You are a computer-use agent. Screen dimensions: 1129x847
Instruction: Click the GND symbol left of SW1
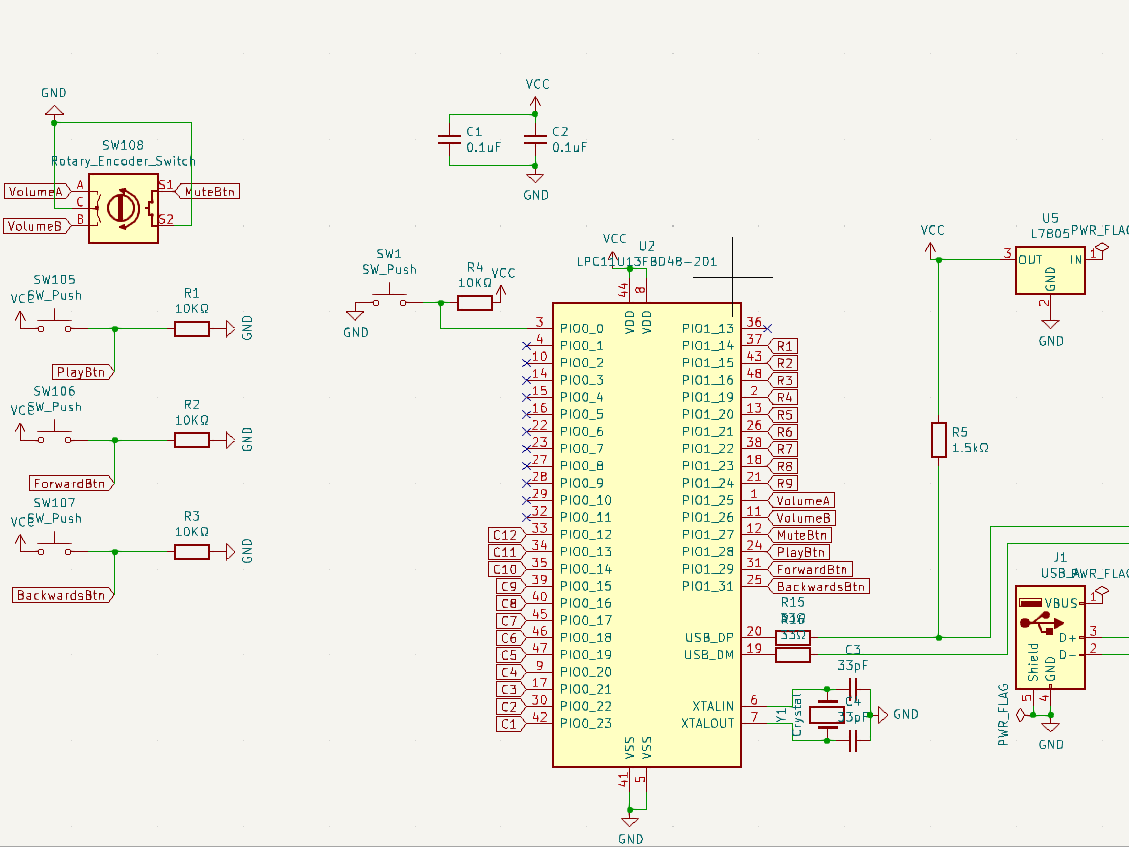click(355, 315)
